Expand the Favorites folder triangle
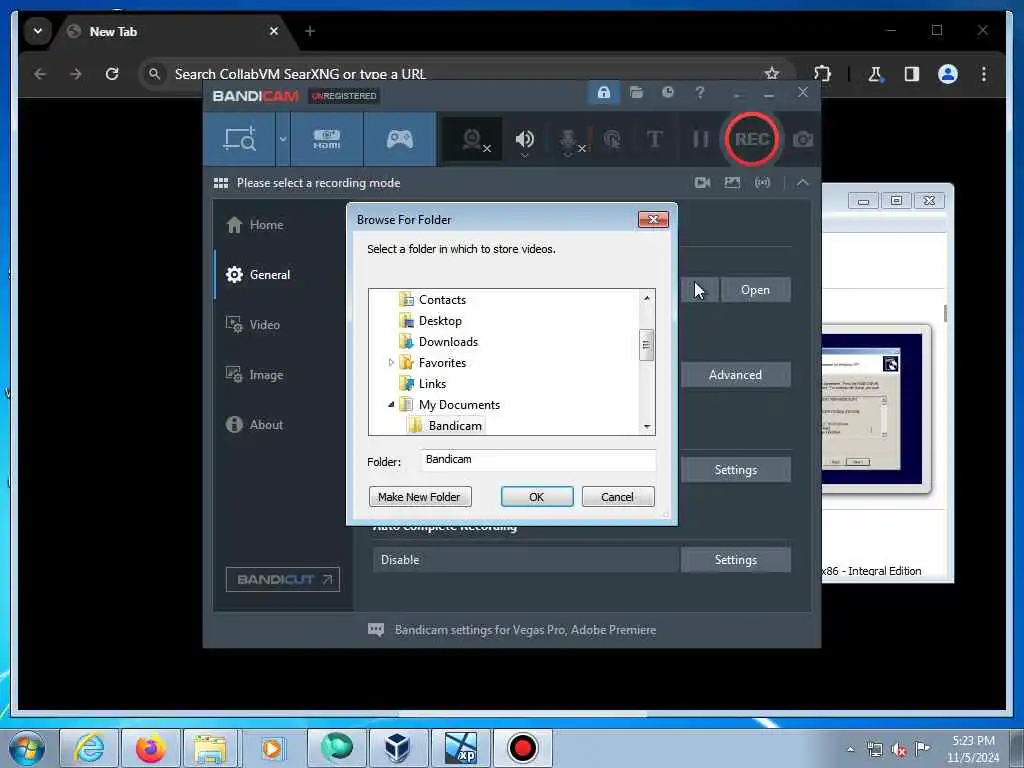 [x=391, y=362]
